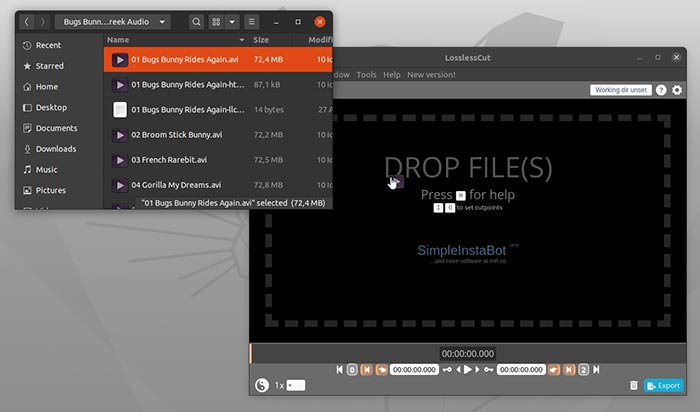Screen dimensions: 700x412
Task: Toggle the yin-yang invert segments icon
Action: pyautogui.click(x=262, y=385)
